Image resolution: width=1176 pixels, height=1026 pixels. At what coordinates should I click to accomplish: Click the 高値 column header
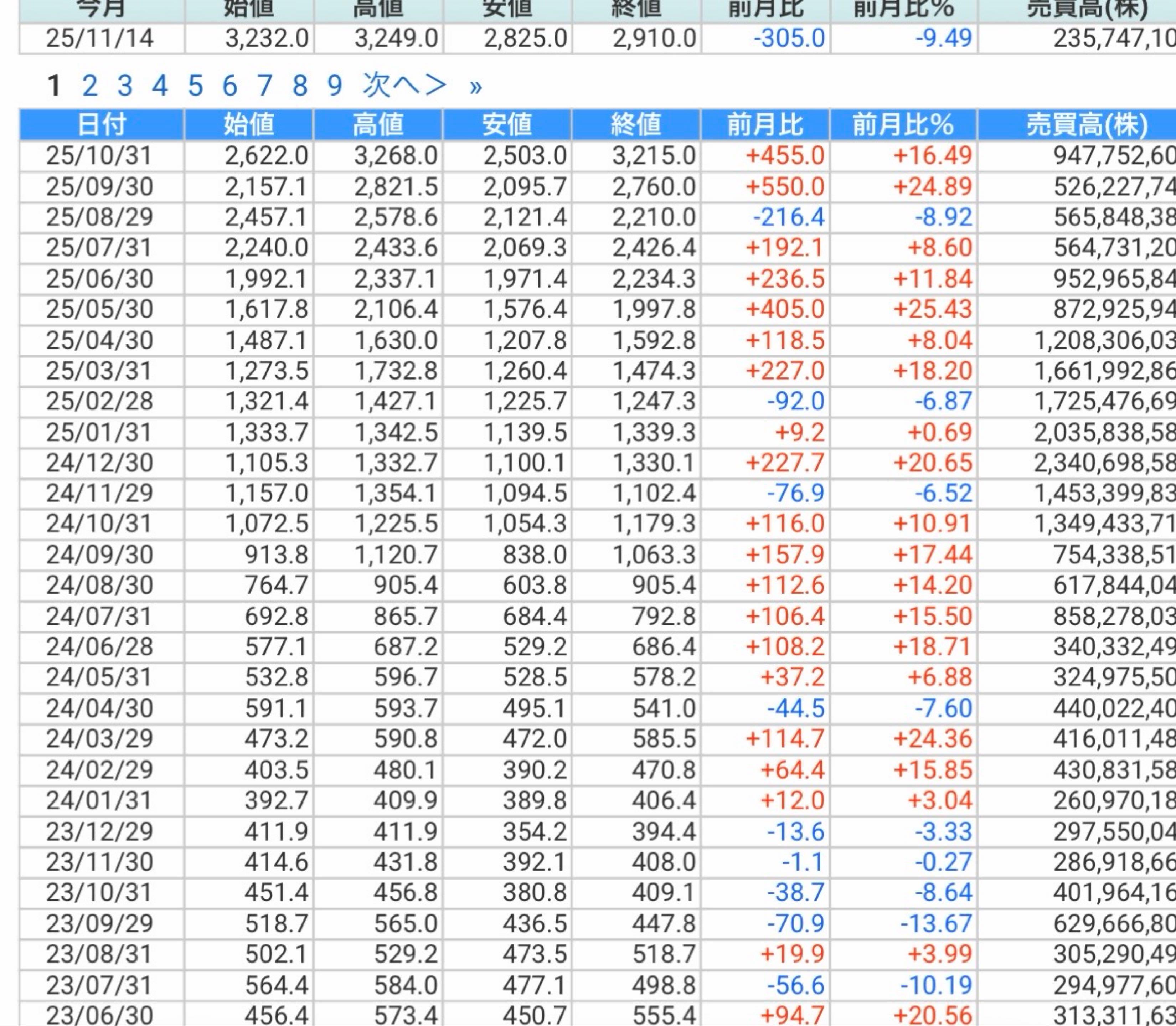click(378, 125)
